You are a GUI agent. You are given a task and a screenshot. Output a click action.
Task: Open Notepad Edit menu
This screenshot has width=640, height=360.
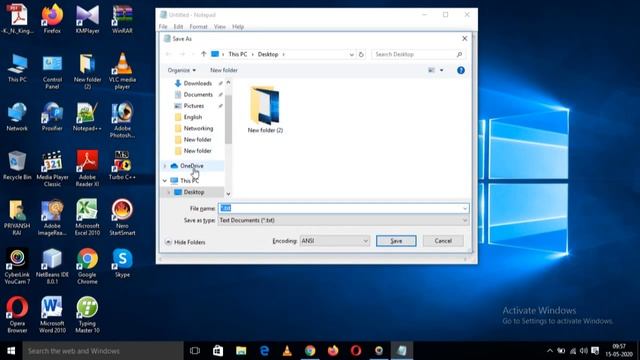[x=178, y=27]
